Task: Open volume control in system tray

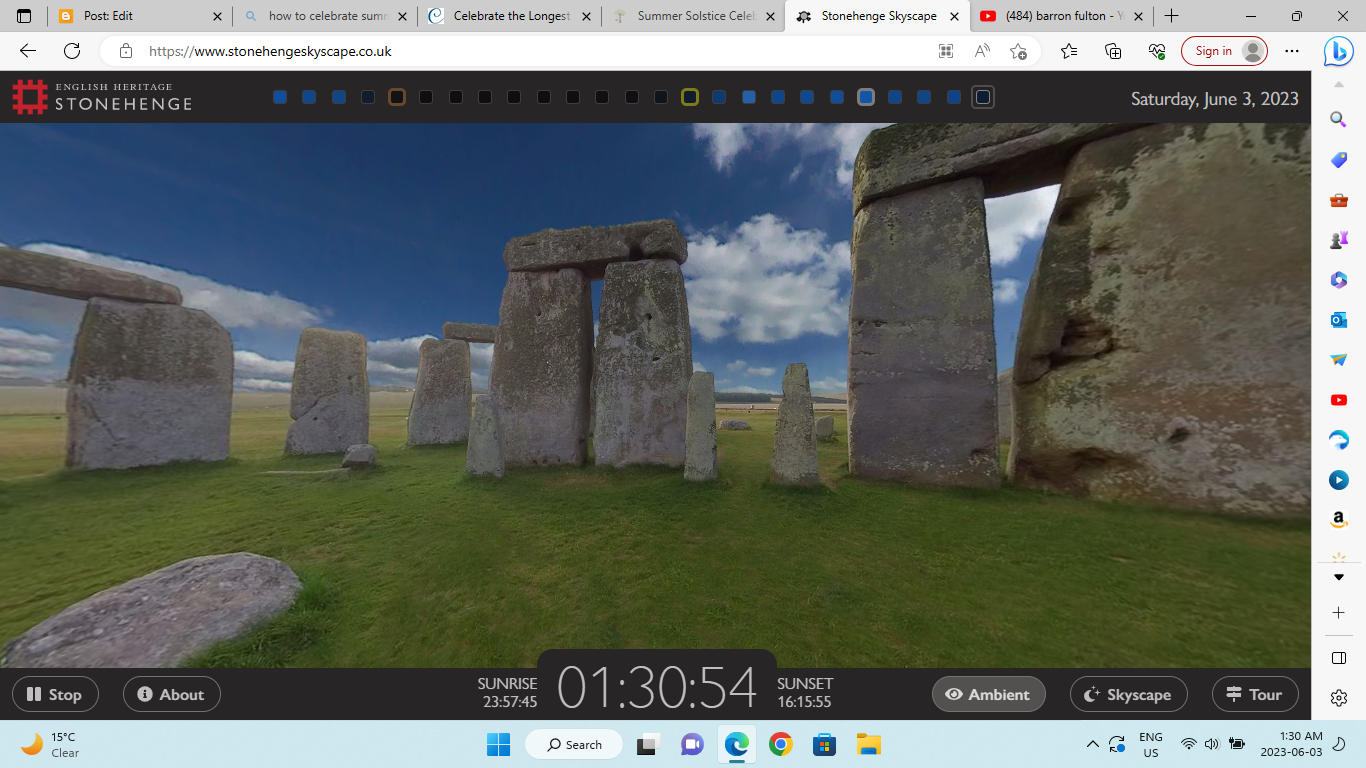Action: (1212, 744)
